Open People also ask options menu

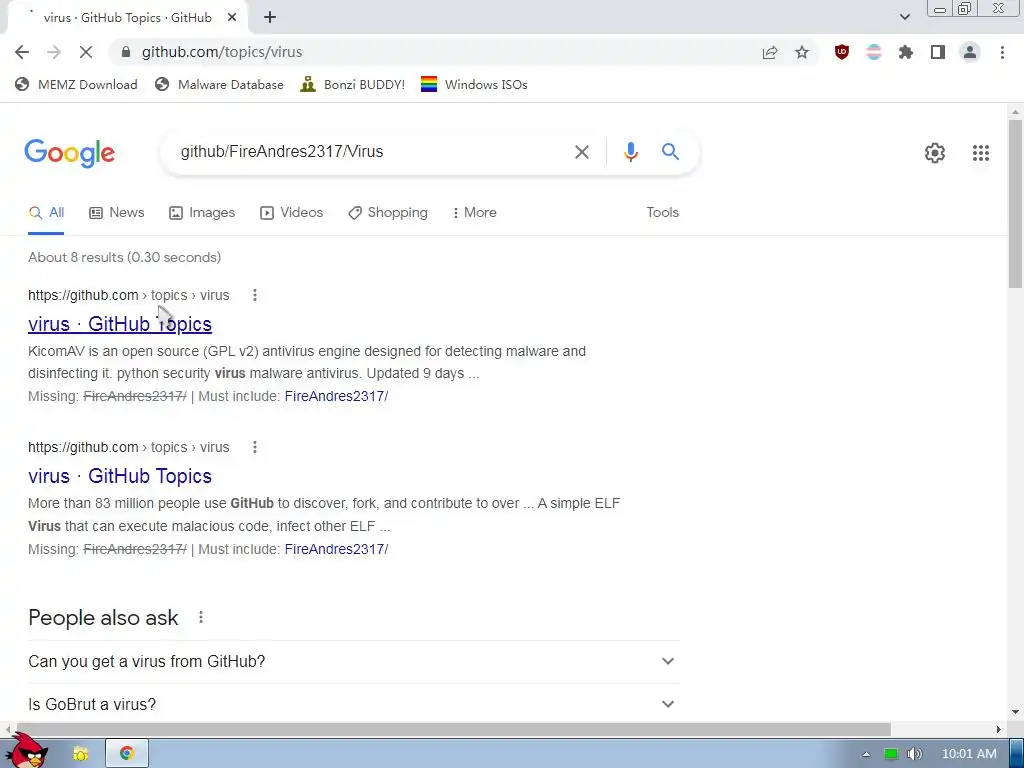(x=201, y=617)
